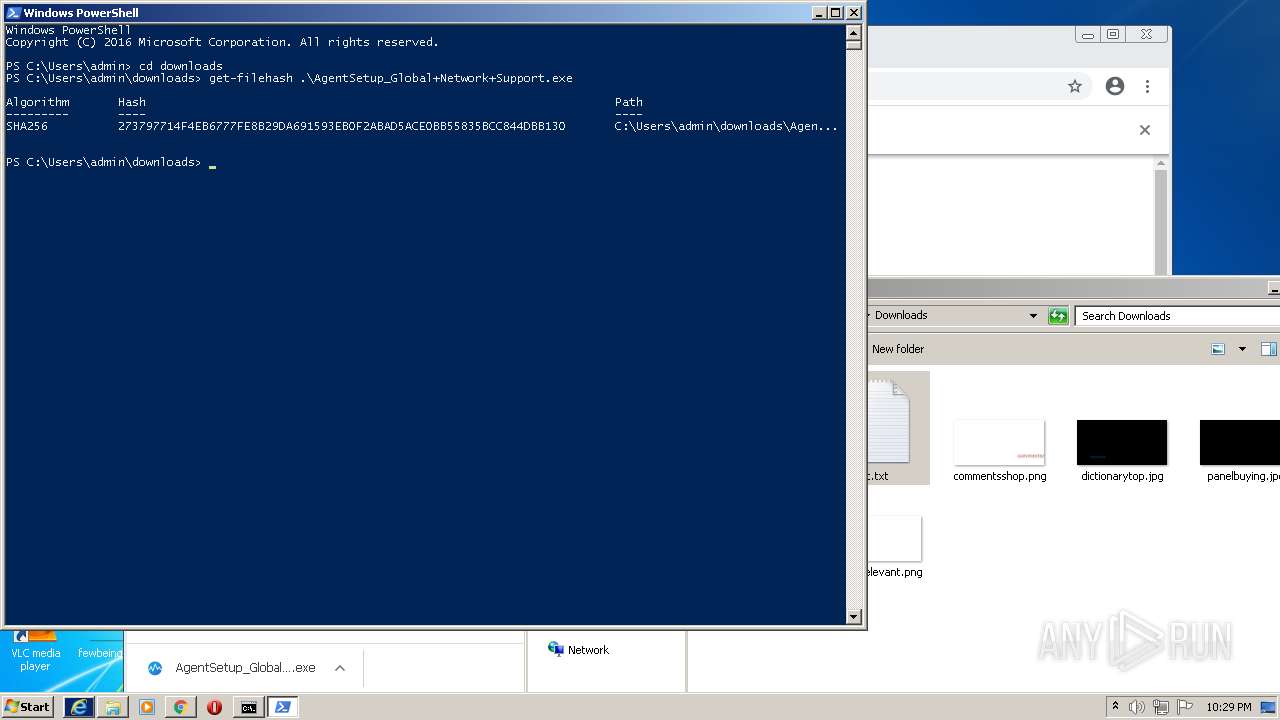Dismiss the Chrome bar with the X
Screen dimensions: 1280x720
1145,130
